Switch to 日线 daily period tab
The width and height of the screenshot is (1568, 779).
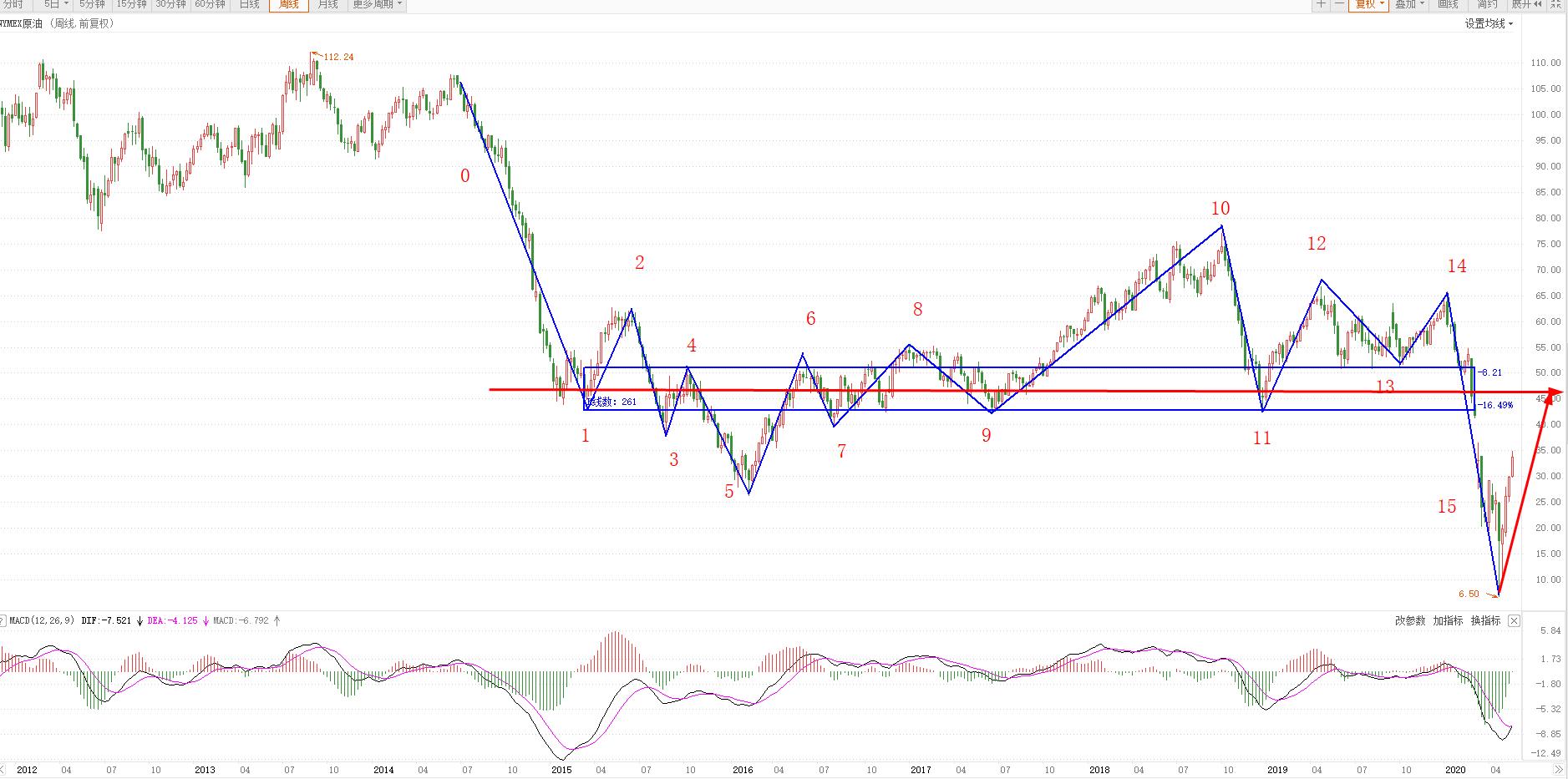tap(249, 4)
